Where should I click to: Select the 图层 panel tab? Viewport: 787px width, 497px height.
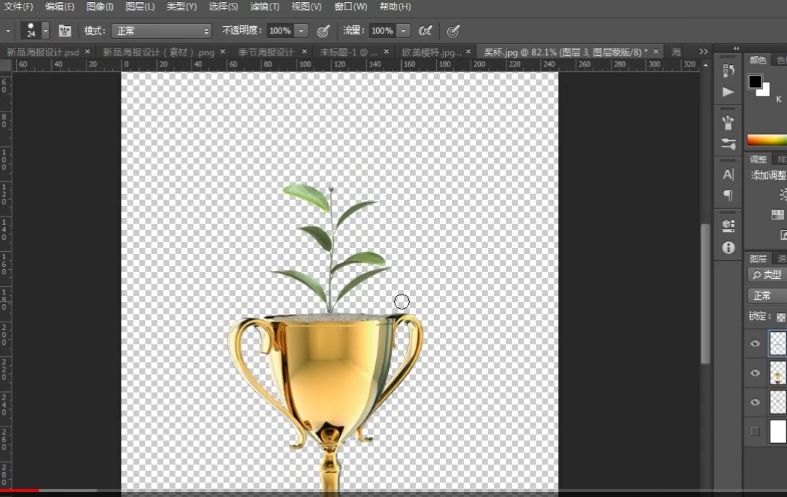point(758,259)
